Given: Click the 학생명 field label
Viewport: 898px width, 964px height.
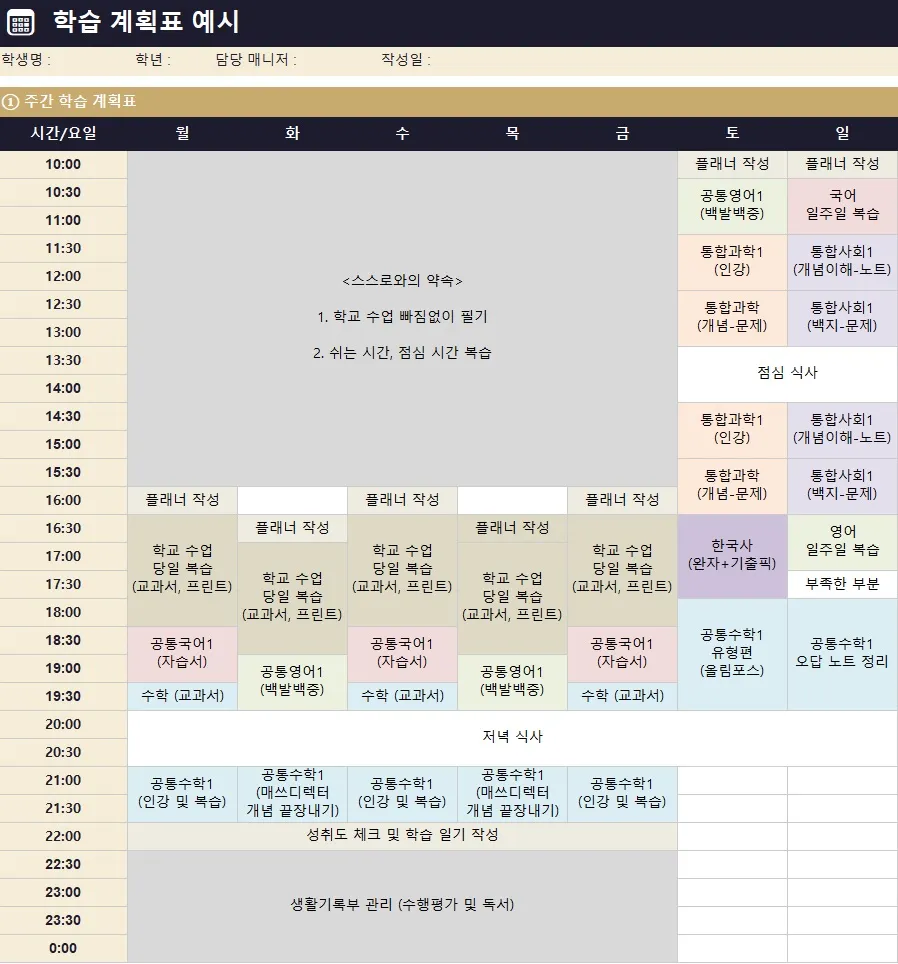Looking at the screenshot, I should click(25, 60).
